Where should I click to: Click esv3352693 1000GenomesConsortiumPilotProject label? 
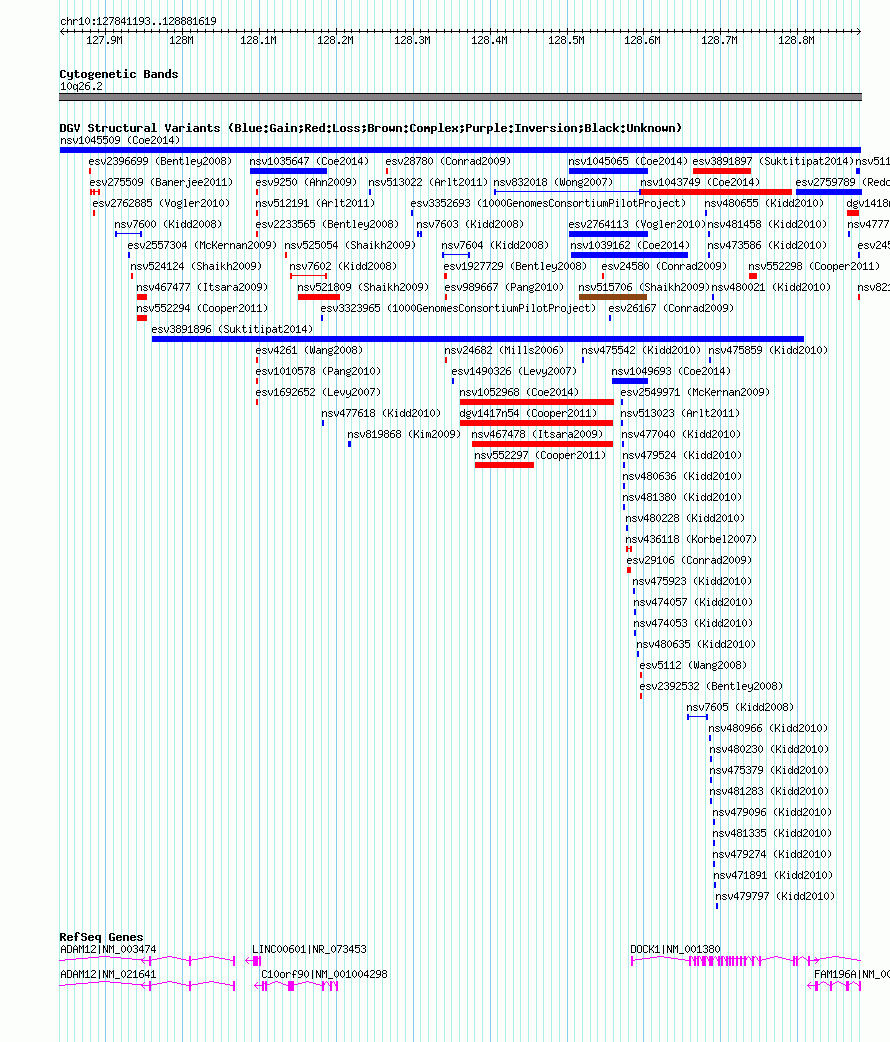[548, 203]
